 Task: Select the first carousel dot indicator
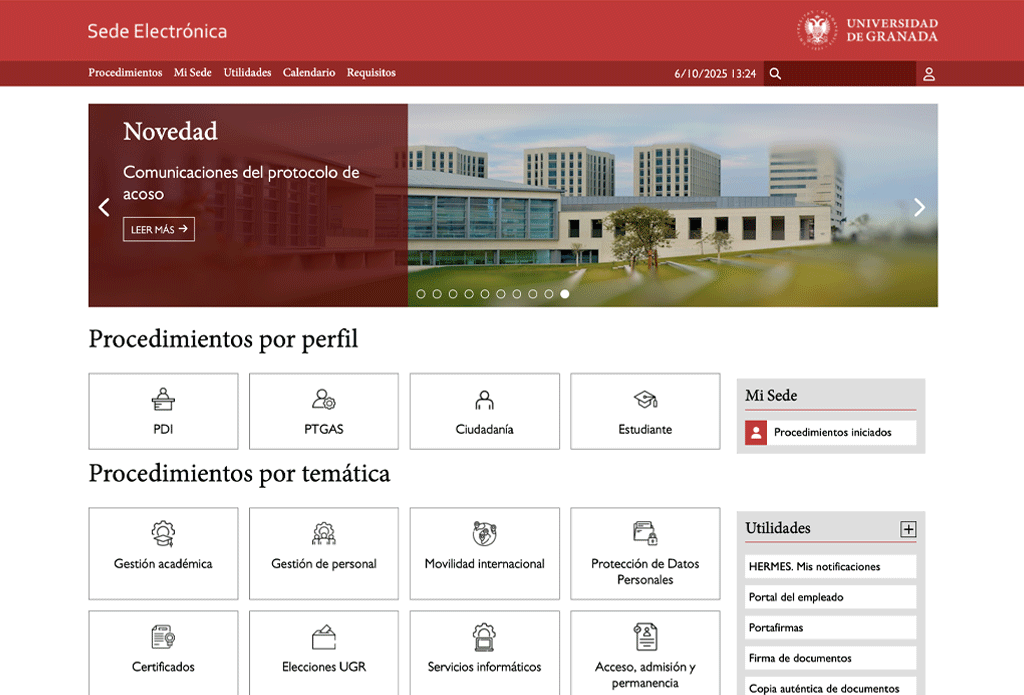(x=421, y=294)
